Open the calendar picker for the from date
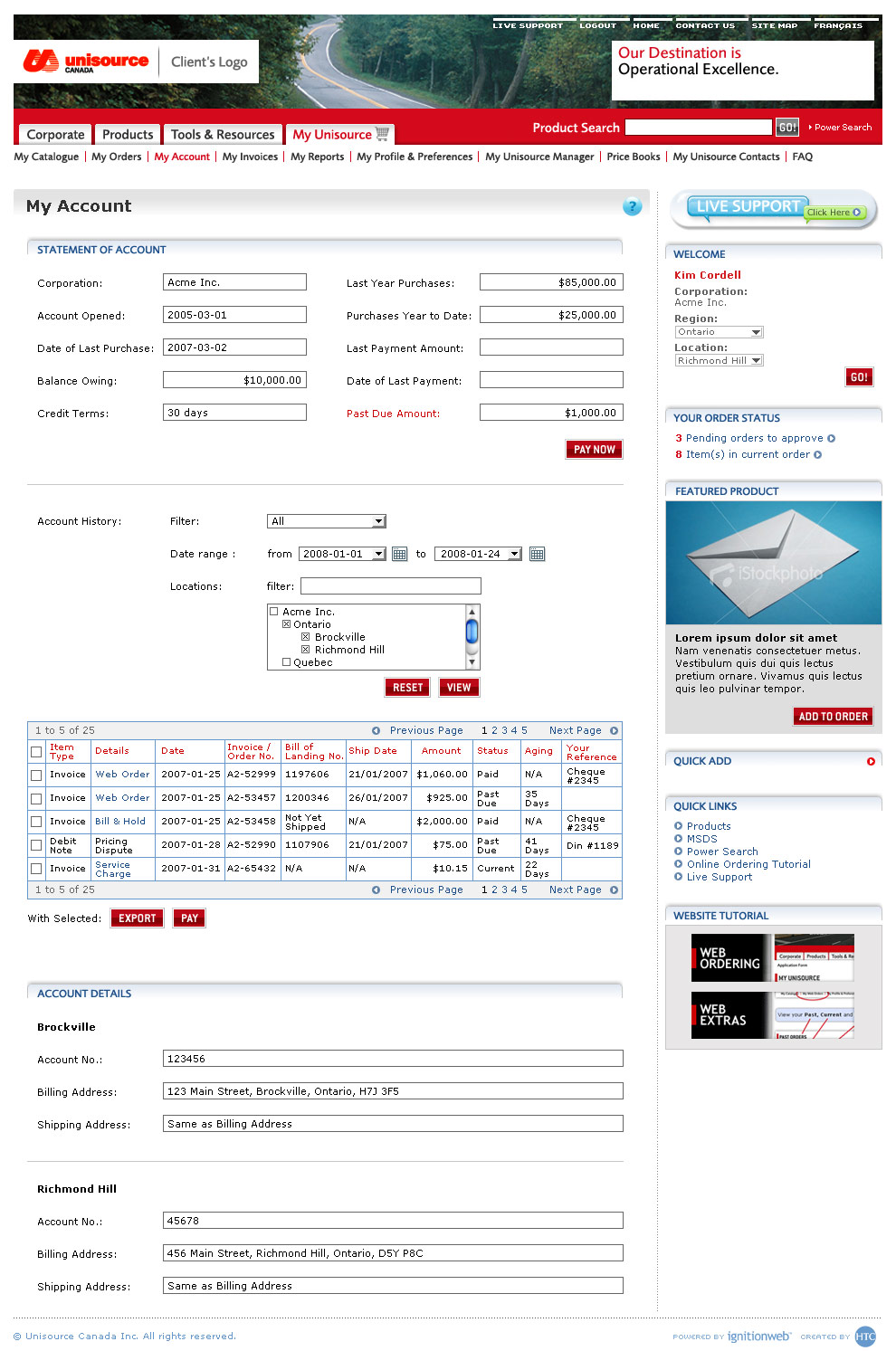 coord(399,554)
